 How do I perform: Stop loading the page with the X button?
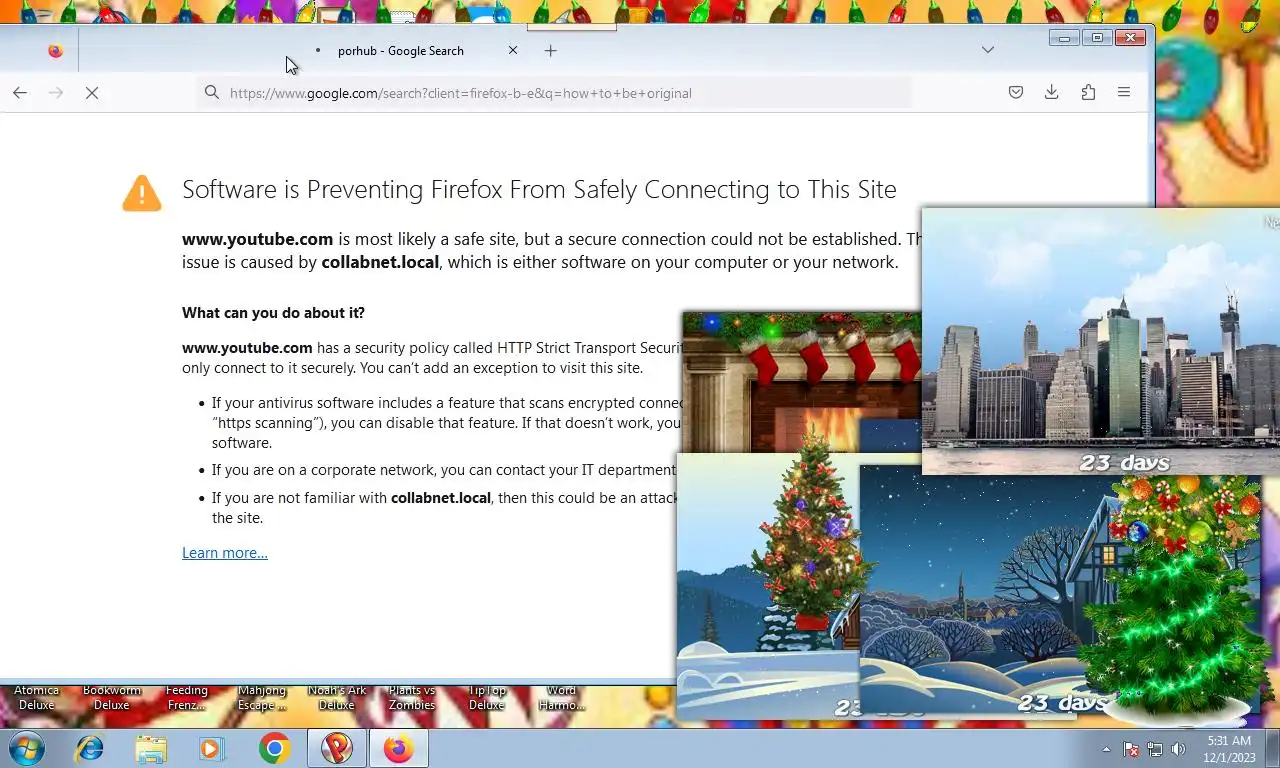[92, 93]
